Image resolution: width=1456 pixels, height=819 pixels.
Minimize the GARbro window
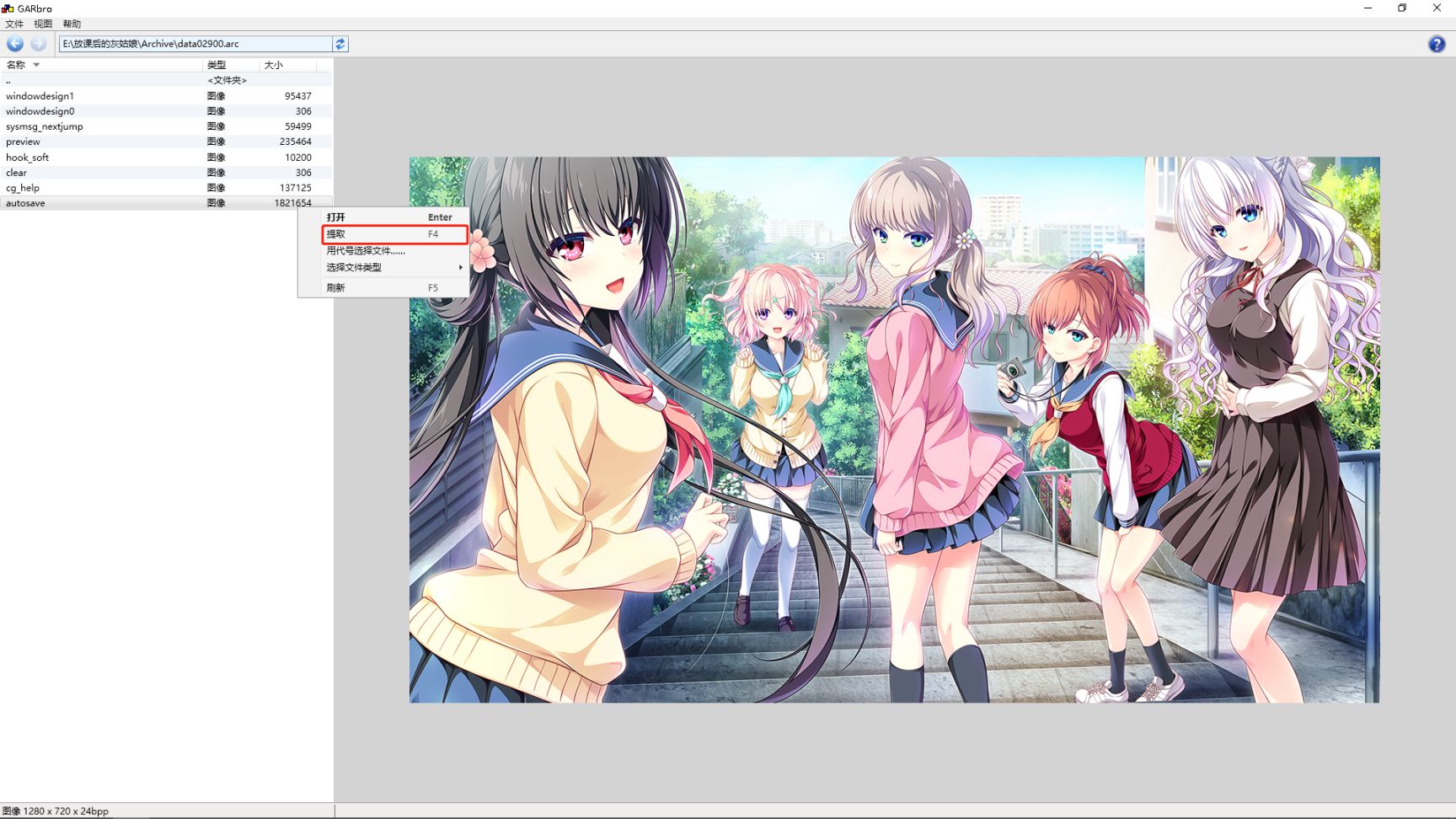coord(1368,8)
